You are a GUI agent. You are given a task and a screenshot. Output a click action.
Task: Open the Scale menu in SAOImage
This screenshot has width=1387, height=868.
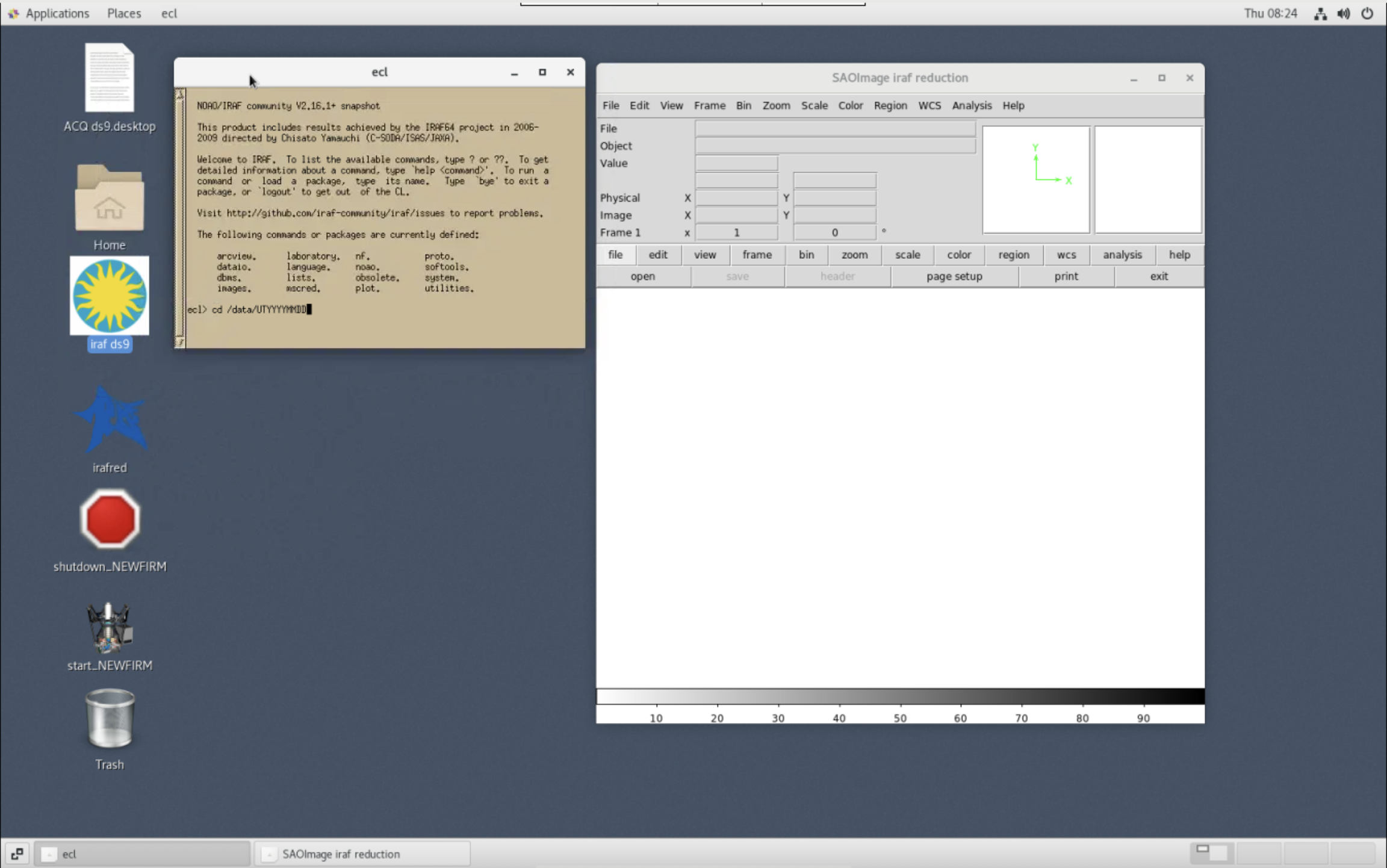coord(815,105)
